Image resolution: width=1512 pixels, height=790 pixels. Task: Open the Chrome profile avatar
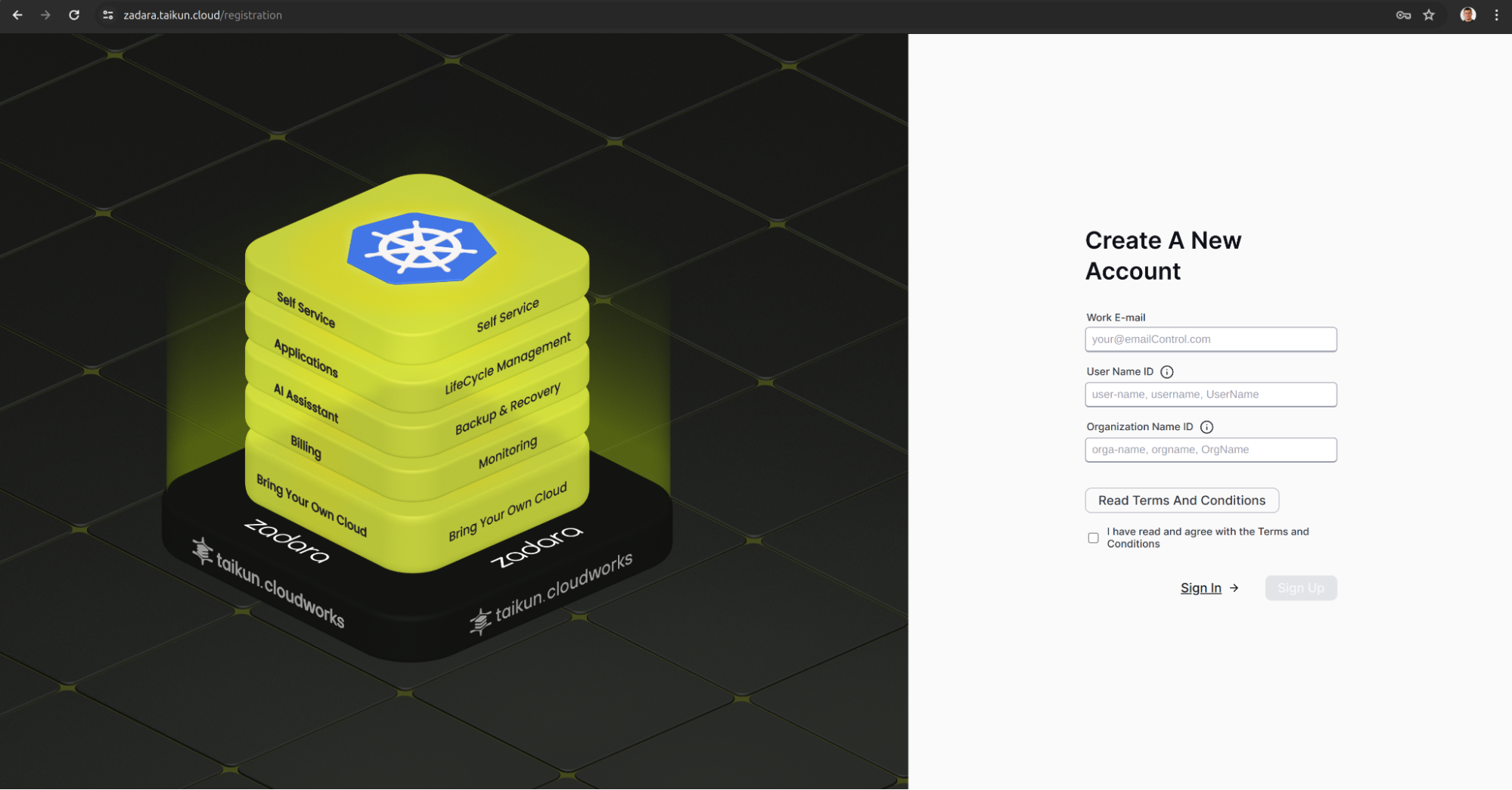[x=1468, y=15]
